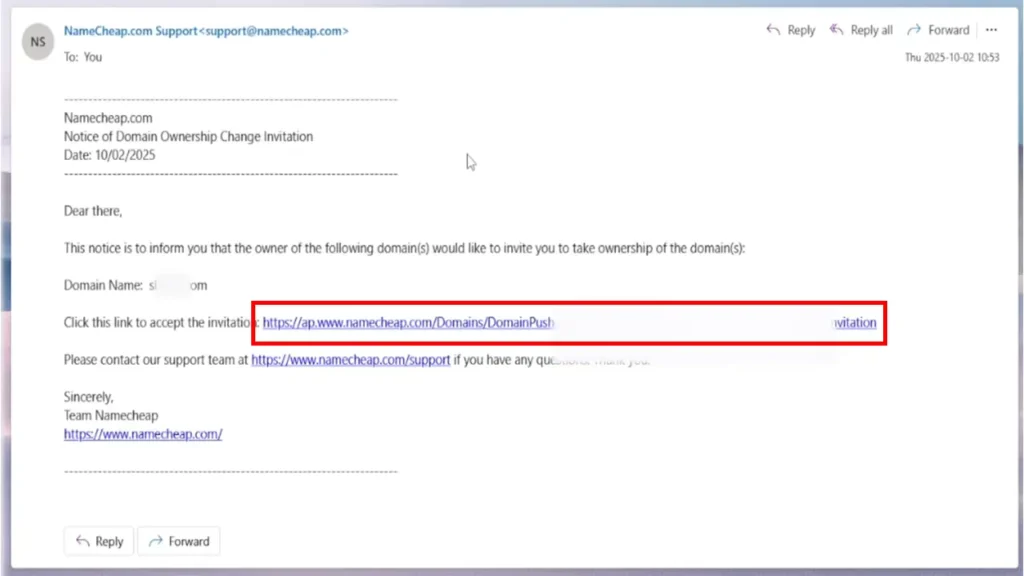Forward the email from the top toolbar
The width and height of the screenshot is (1024, 576).
point(938,30)
